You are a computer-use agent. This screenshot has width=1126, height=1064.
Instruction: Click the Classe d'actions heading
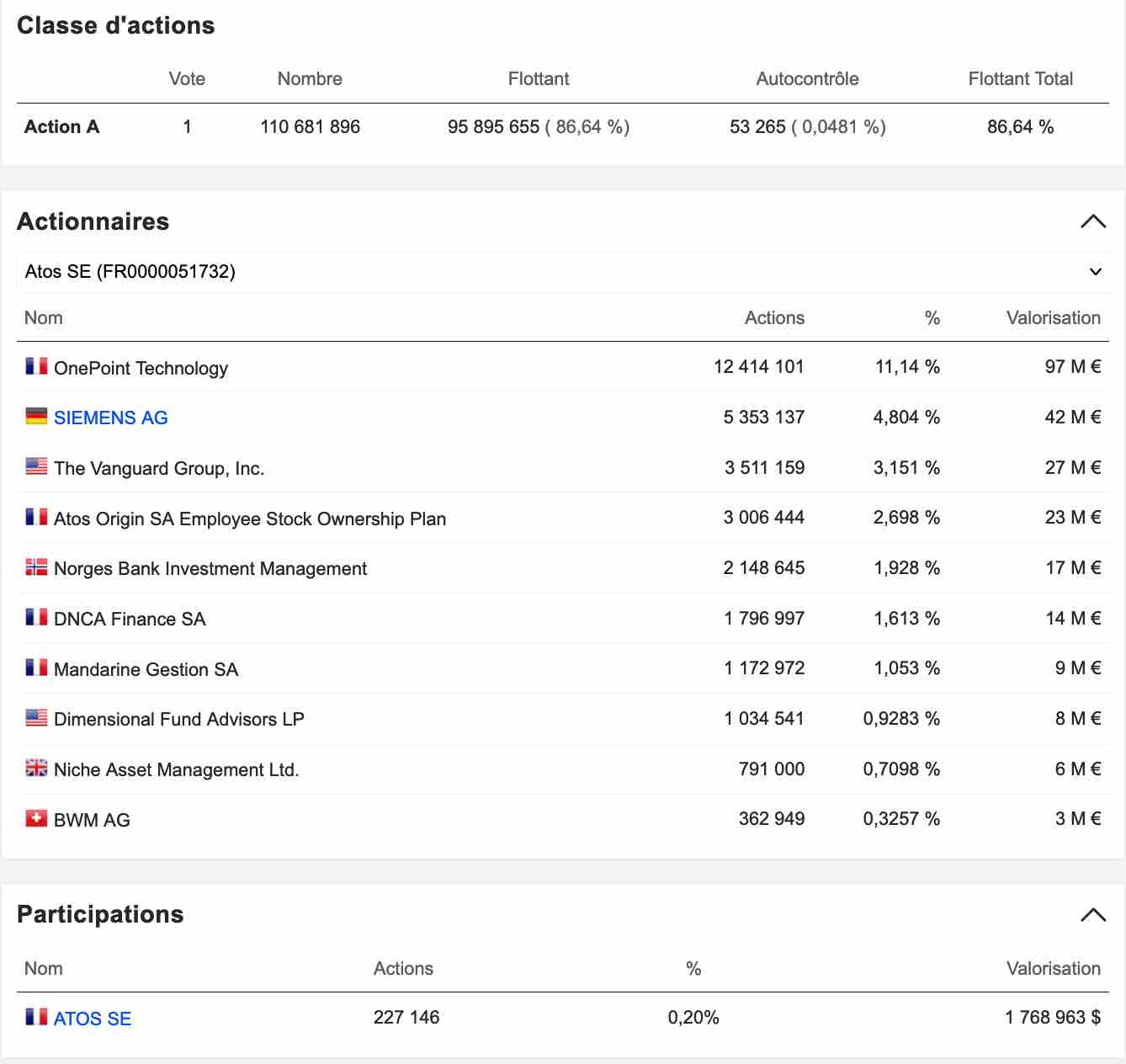point(116,25)
